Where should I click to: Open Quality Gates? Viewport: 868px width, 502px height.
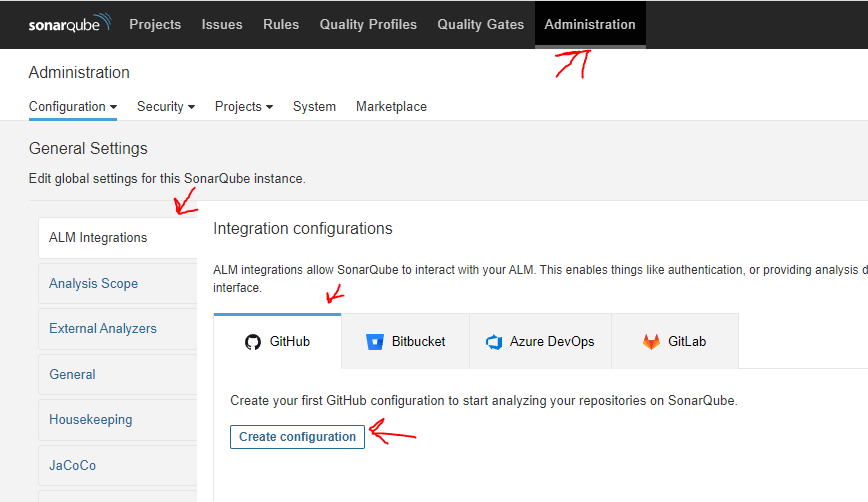tap(480, 24)
